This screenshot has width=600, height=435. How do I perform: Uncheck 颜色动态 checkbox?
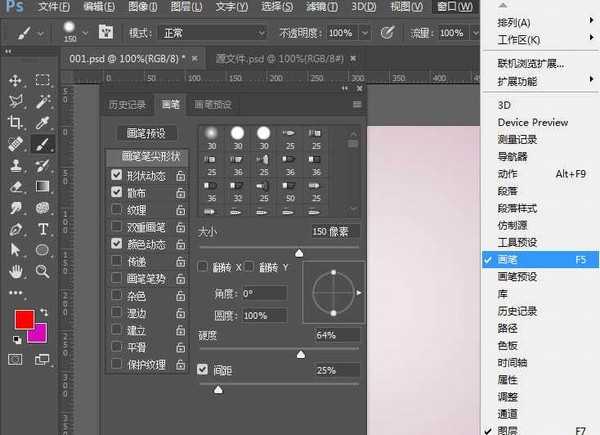[x=116, y=243]
